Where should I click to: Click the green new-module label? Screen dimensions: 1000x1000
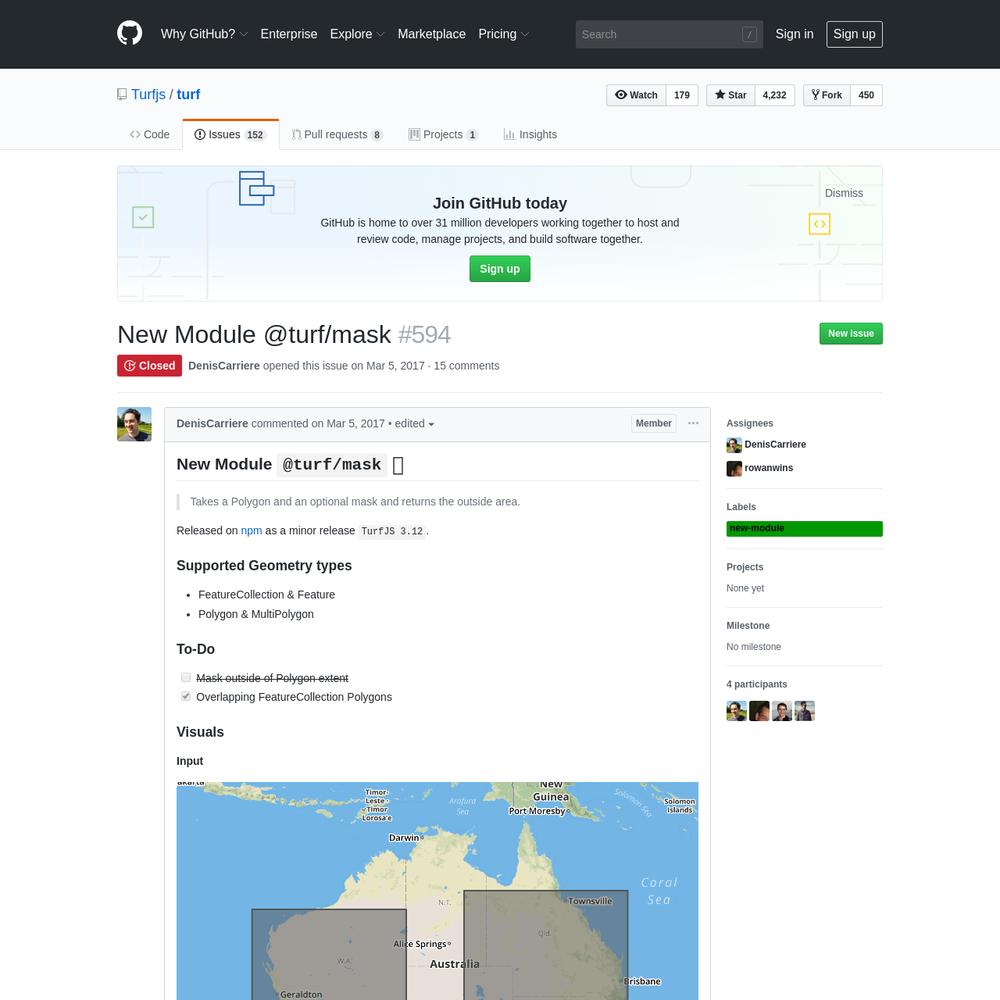(x=804, y=529)
